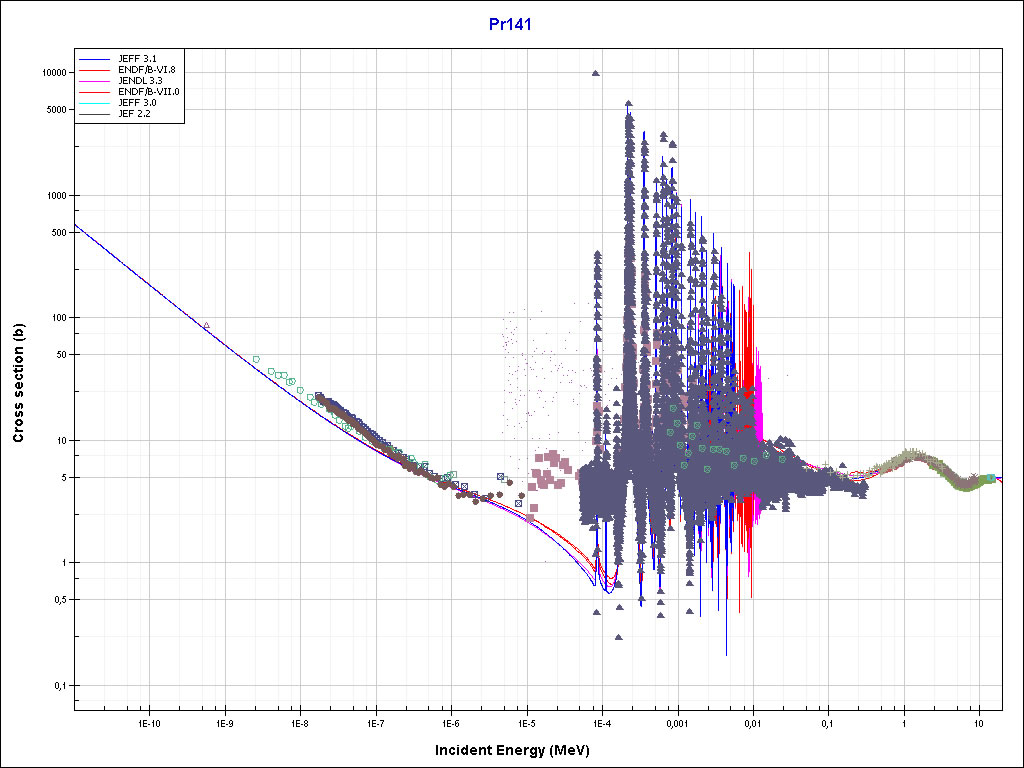Click the JEFF 3.0 legend label
The height and width of the screenshot is (768, 1024).
coord(138,103)
